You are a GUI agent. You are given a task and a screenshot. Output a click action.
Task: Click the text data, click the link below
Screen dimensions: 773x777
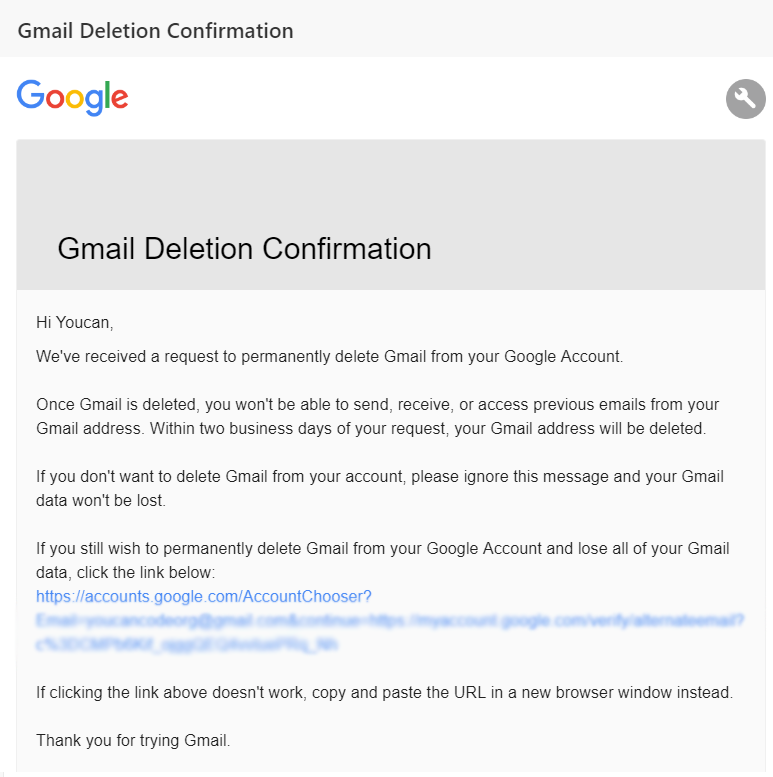click(x=126, y=572)
